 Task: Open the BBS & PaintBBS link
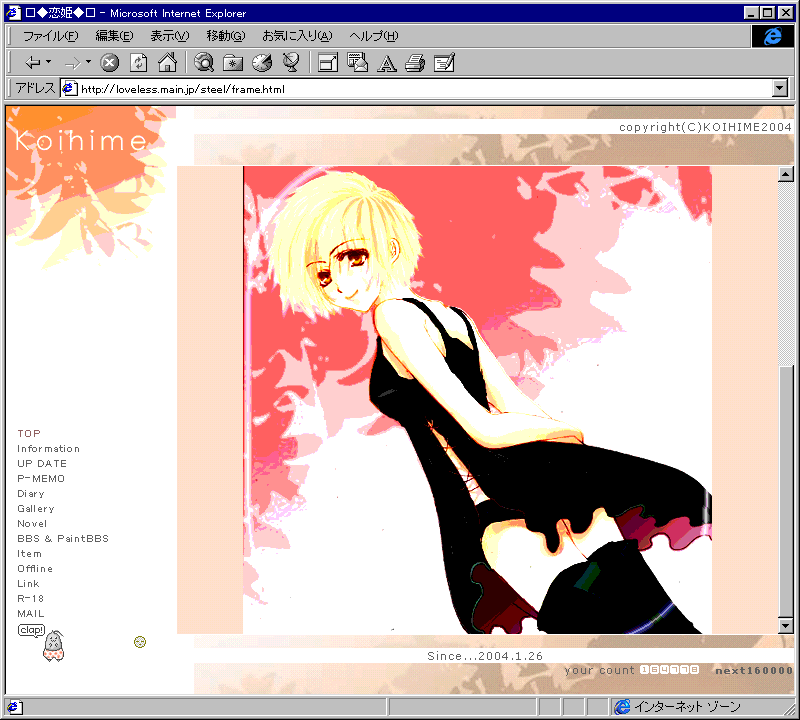click(x=63, y=538)
